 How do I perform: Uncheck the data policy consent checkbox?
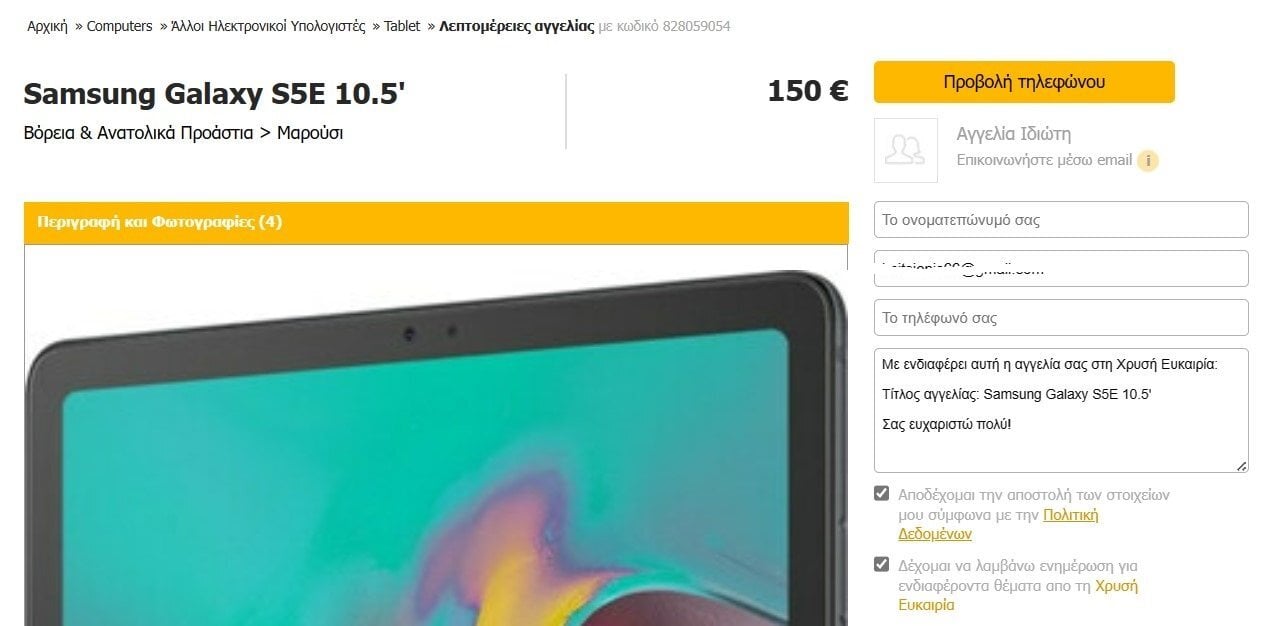(x=881, y=493)
